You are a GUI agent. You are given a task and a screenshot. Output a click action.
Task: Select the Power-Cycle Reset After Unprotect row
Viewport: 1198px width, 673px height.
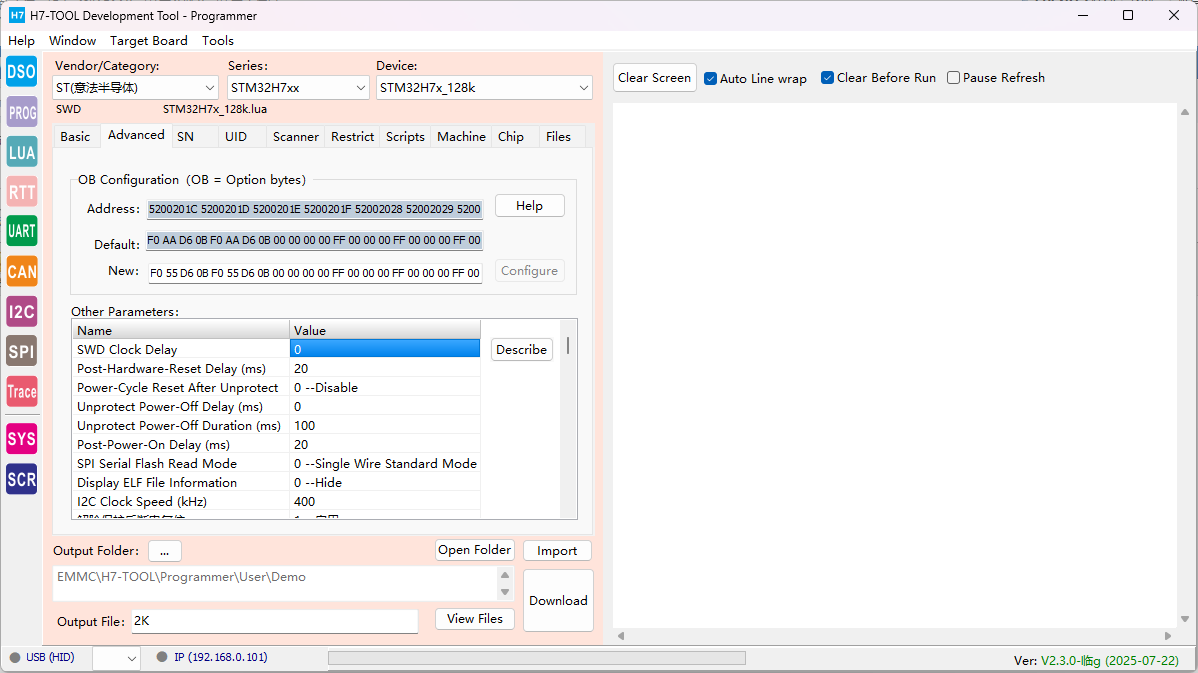tap(277, 387)
